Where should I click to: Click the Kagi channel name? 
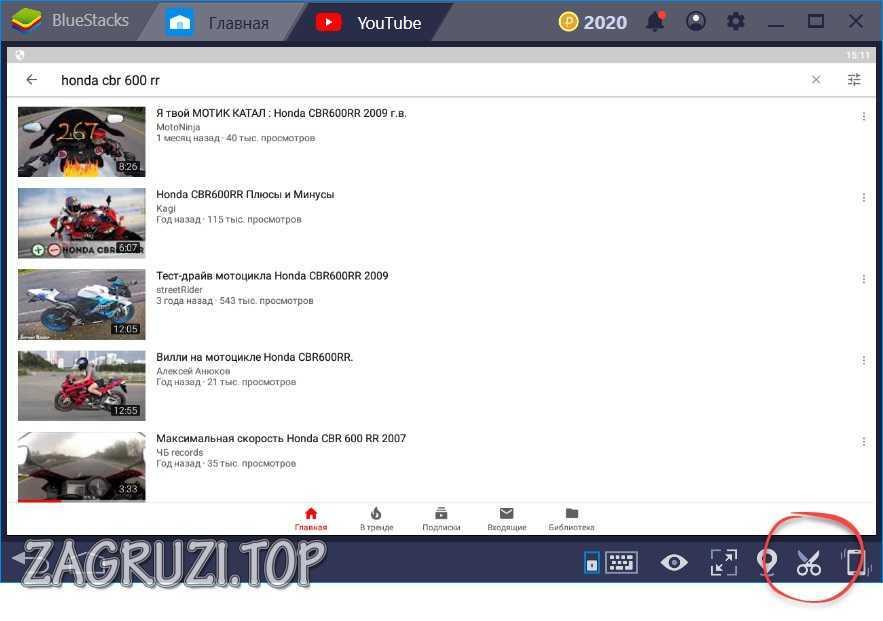166,208
